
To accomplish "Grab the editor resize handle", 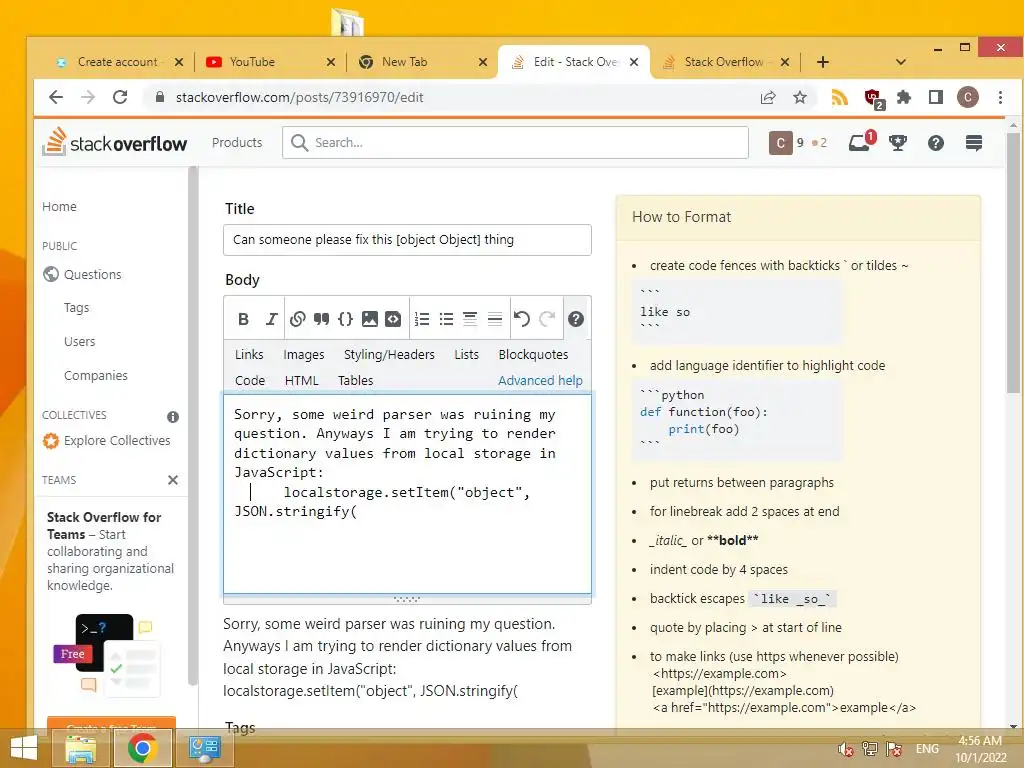I will pos(408,599).
